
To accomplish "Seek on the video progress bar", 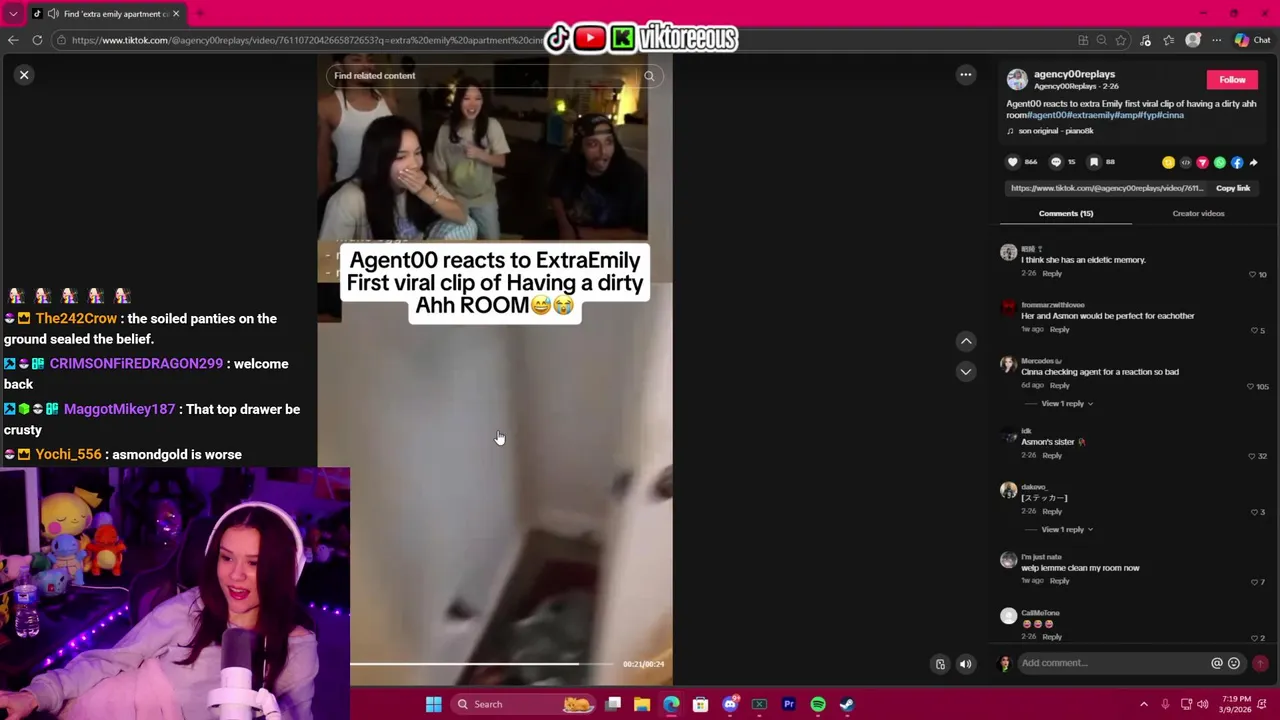I will (481, 664).
